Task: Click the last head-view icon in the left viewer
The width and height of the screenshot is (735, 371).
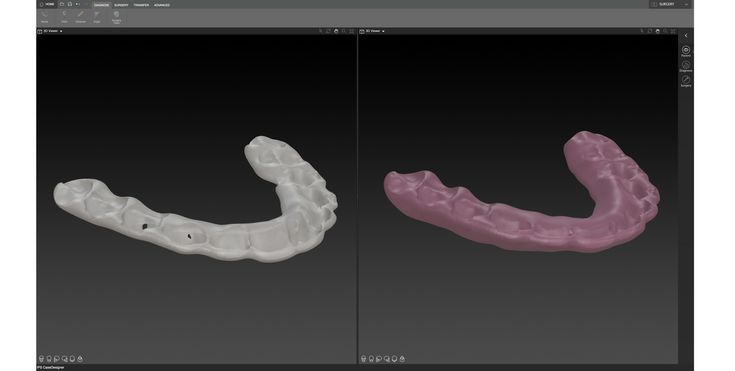Action: 80,359
